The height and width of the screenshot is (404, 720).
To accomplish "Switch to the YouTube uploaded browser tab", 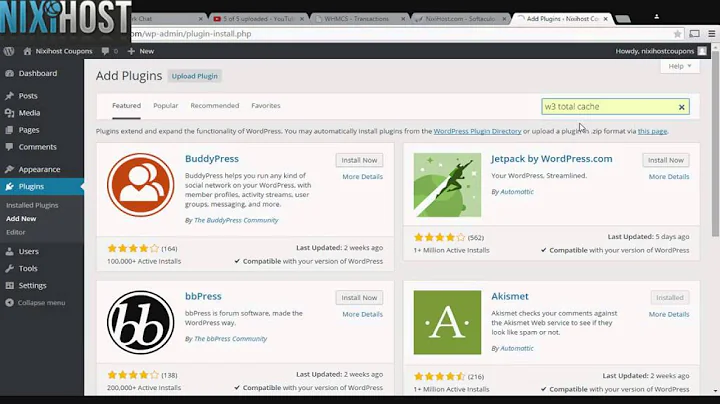I will 259,19.
